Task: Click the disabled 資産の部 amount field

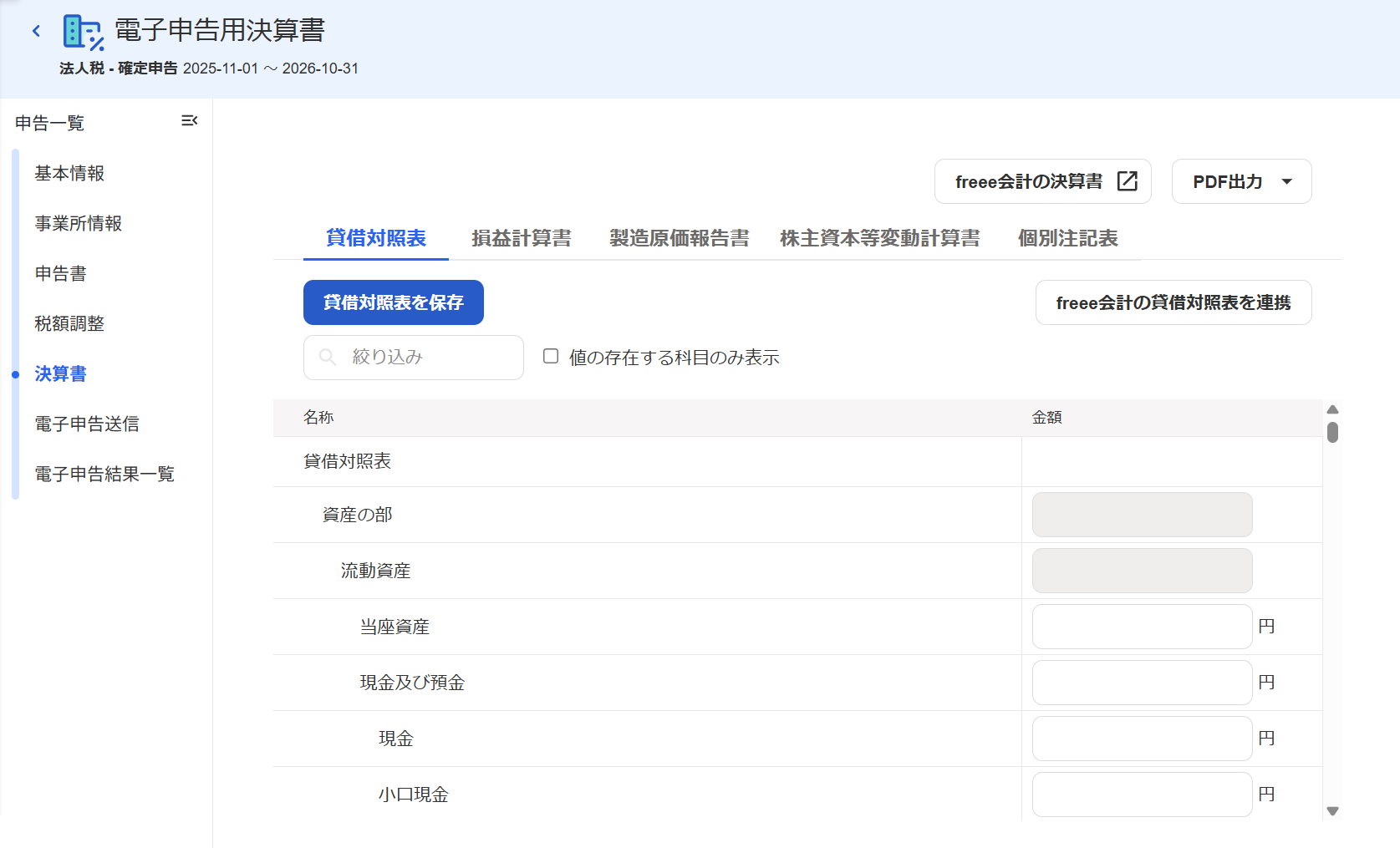Action: (x=1143, y=515)
